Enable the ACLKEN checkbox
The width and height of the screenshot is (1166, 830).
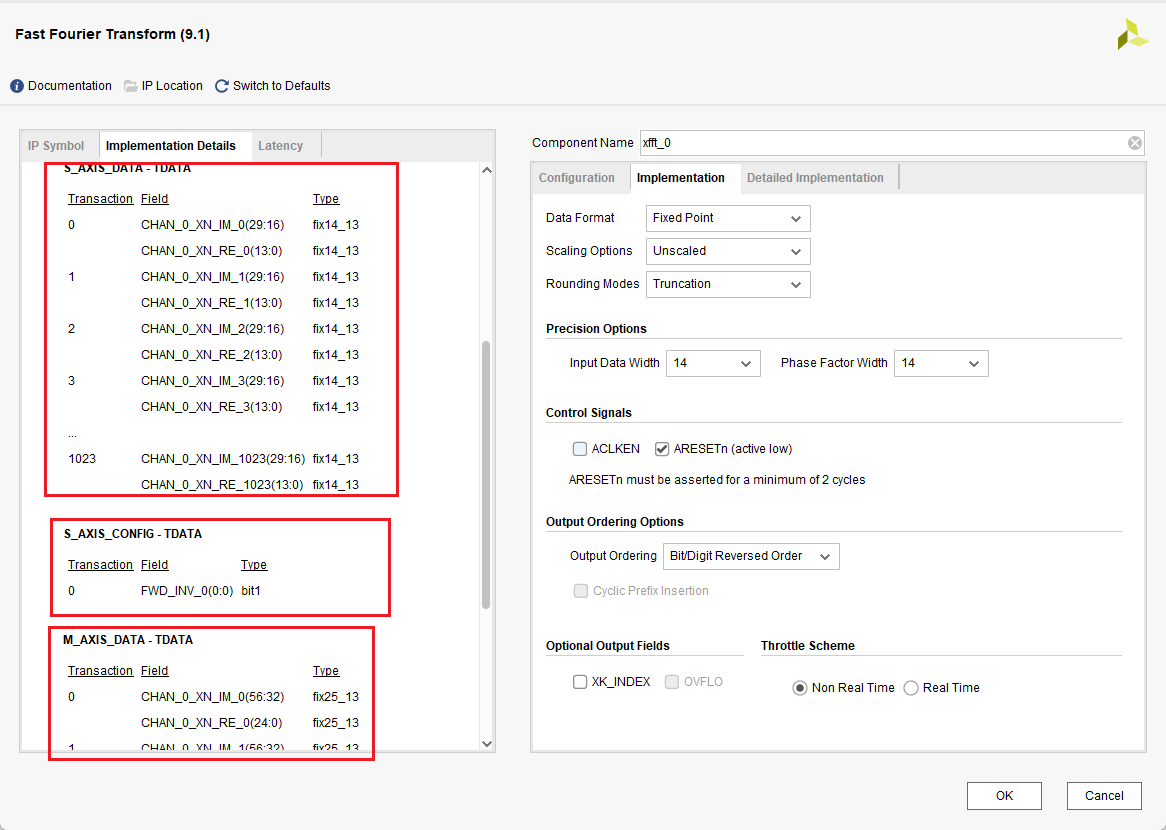pos(580,449)
